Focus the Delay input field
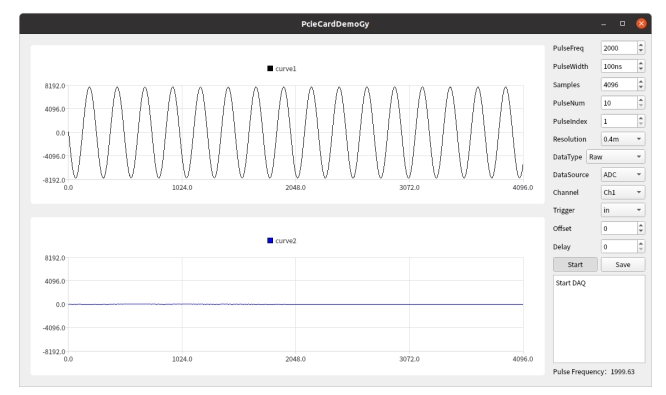Viewport: 666px width, 395px height. [x=619, y=246]
